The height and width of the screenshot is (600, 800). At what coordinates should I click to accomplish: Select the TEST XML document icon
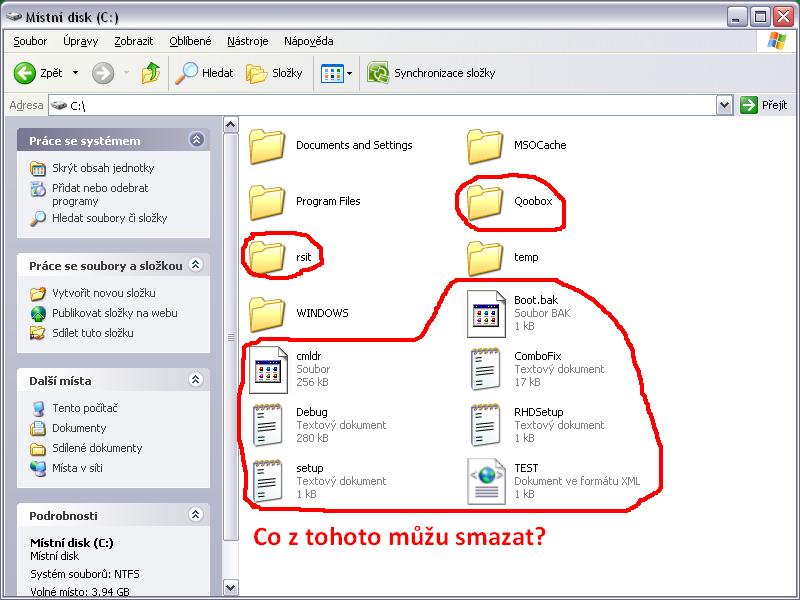coord(486,482)
